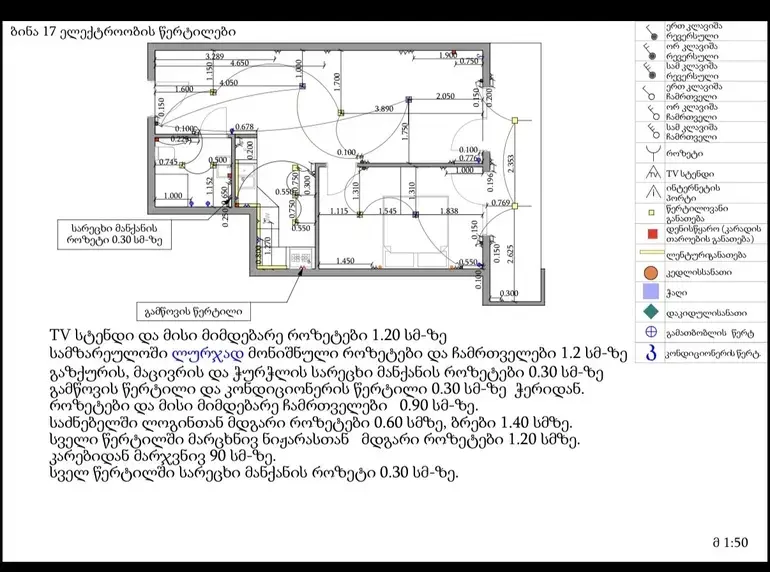The width and height of the screenshot is (770, 572).
Task: Click the heating point crosshair circle symbol
Action: coord(651,332)
